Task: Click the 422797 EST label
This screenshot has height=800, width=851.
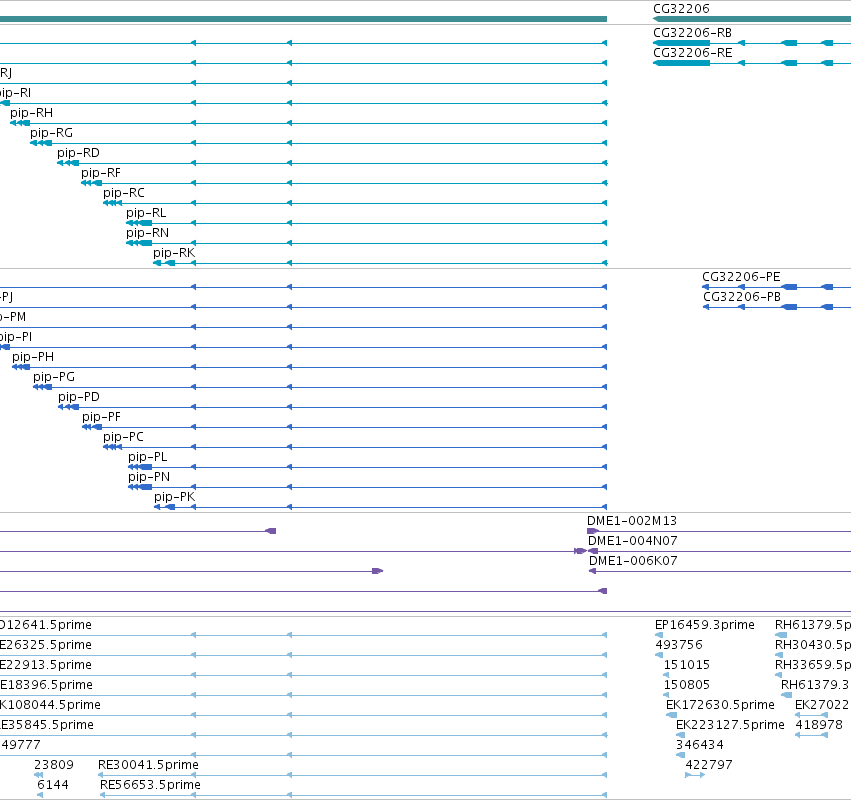Action: click(709, 765)
